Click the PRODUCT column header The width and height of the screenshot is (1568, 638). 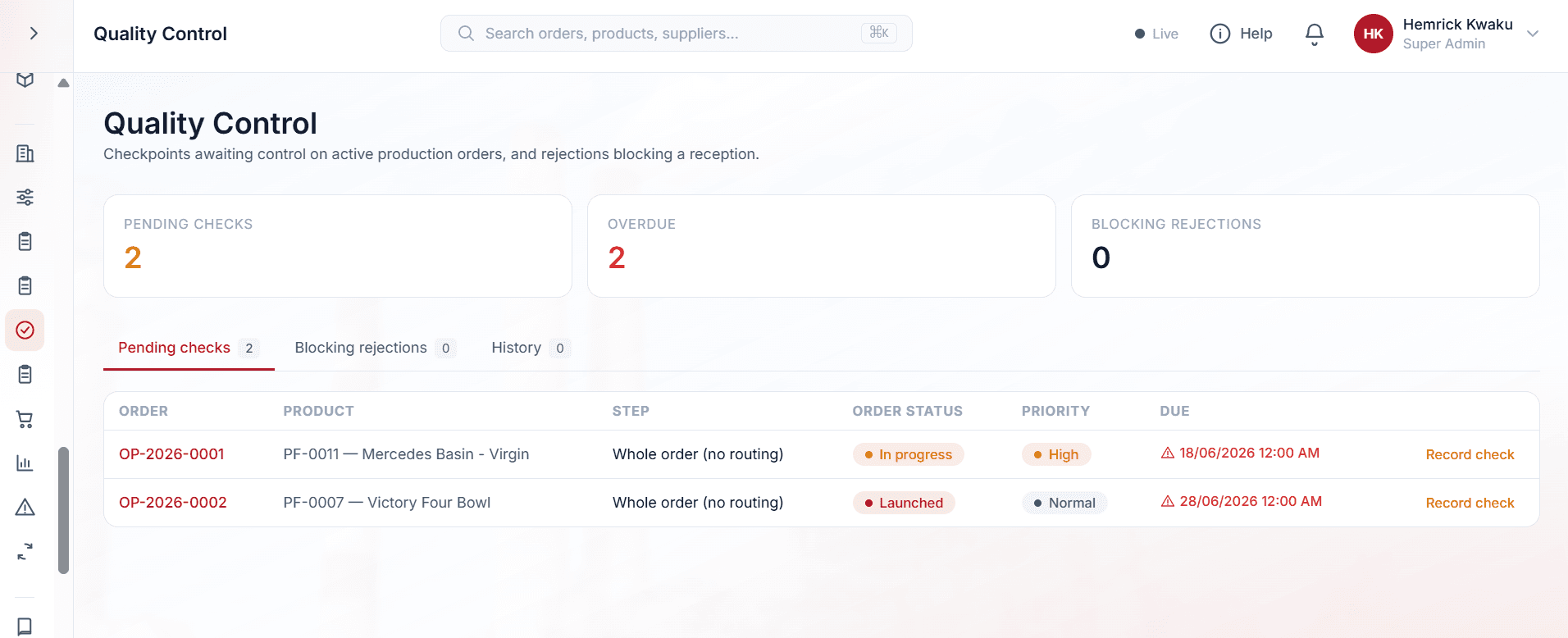click(x=318, y=411)
